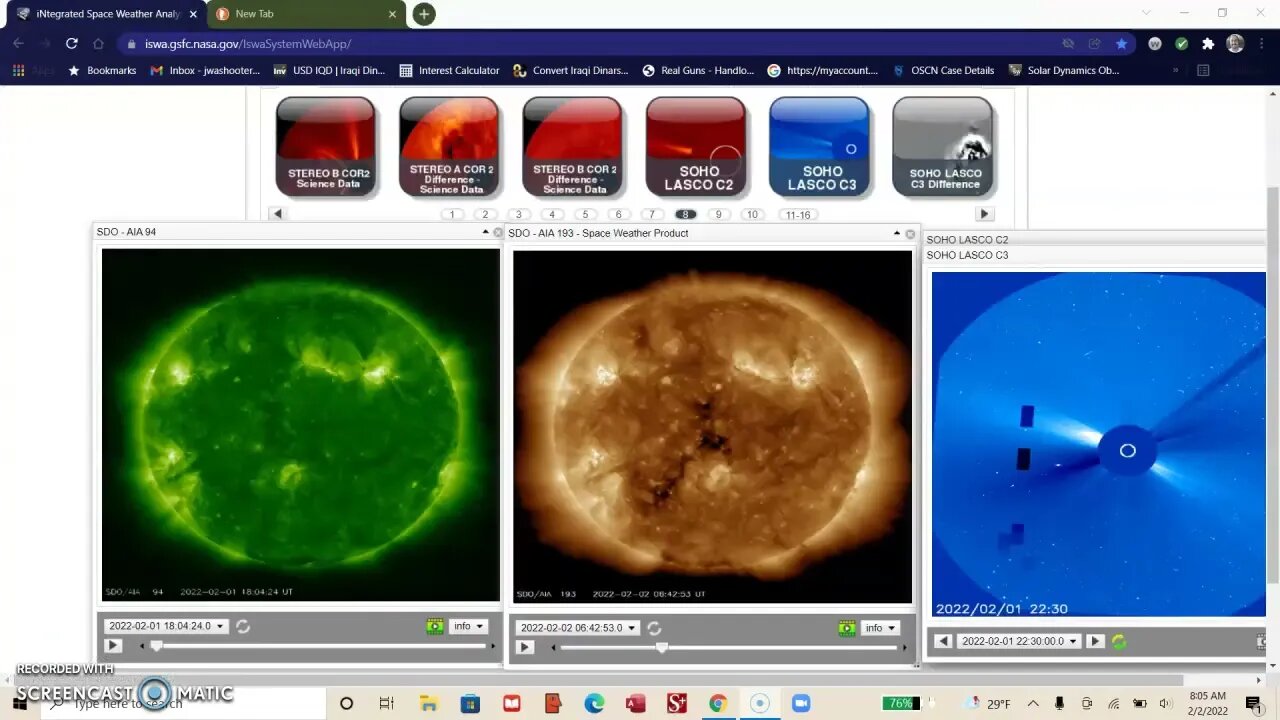The width and height of the screenshot is (1280, 720).
Task: Click the green AIA 94 sun image
Action: pyautogui.click(x=301, y=425)
